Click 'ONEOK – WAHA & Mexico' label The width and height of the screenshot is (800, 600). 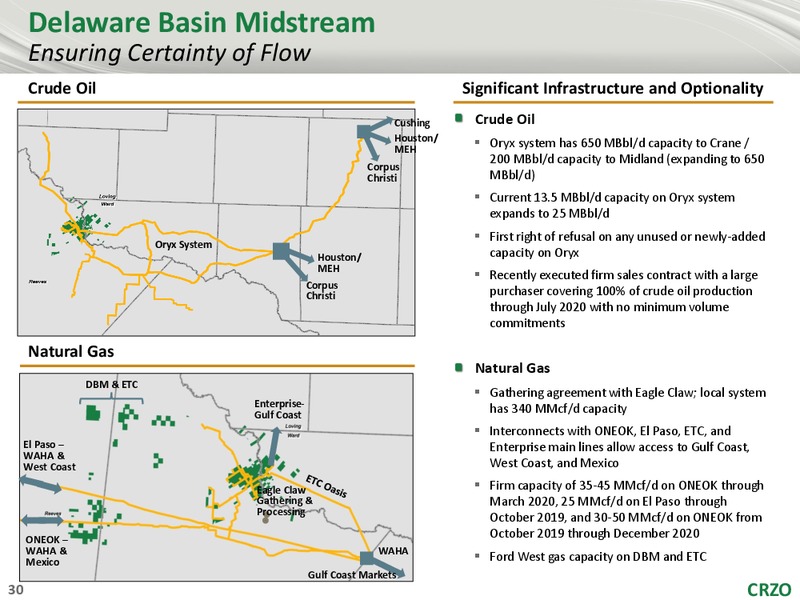pyautogui.click(x=46, y=551)
